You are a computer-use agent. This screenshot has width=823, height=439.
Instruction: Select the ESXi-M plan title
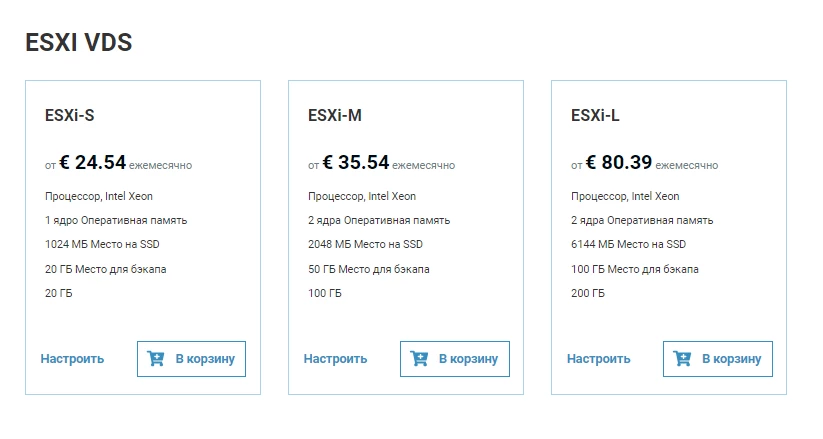tap(335, 116)
